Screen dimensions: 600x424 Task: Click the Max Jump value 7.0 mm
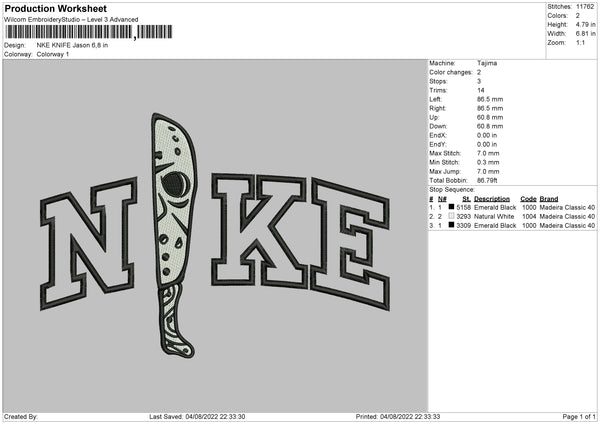(x=488, y=172)
